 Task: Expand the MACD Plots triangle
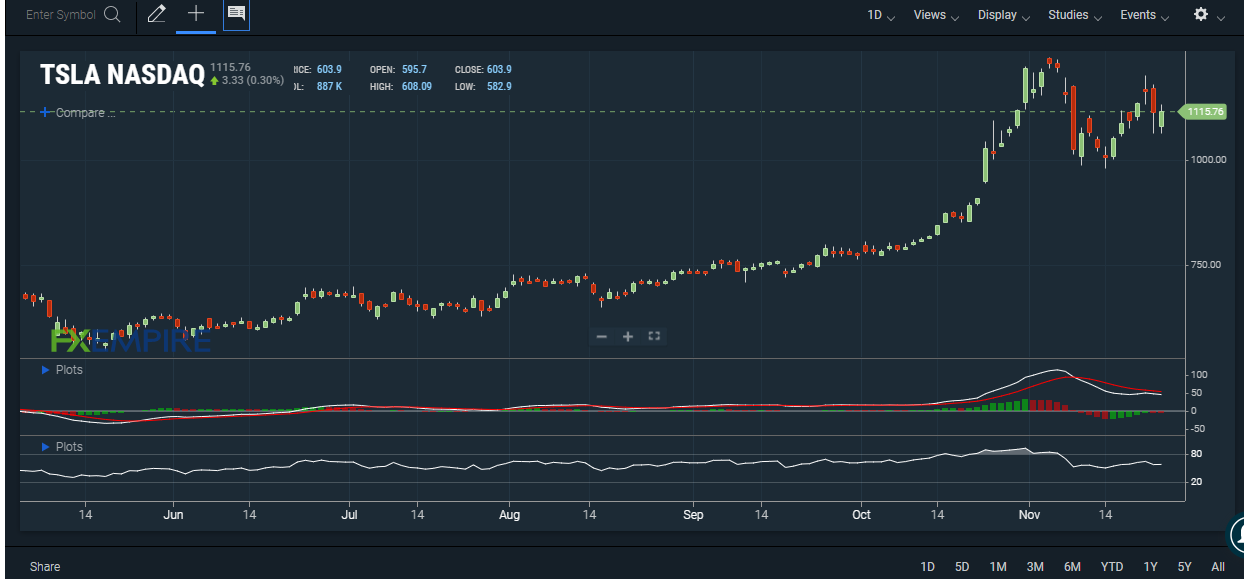click(x=45, y=370)
